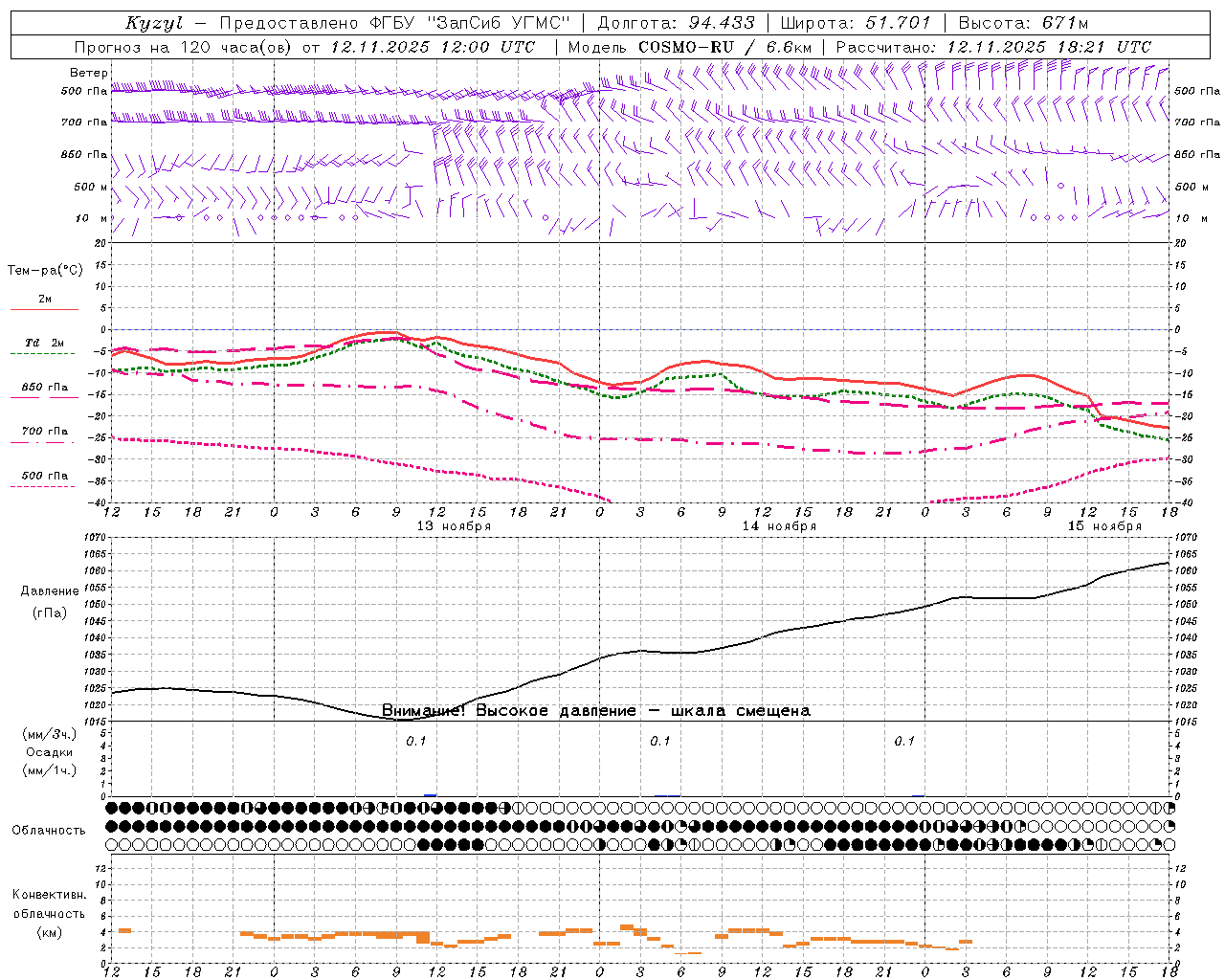
Task: Click the "(км)" unit under convective cloudiness
Action: (49, 932)
